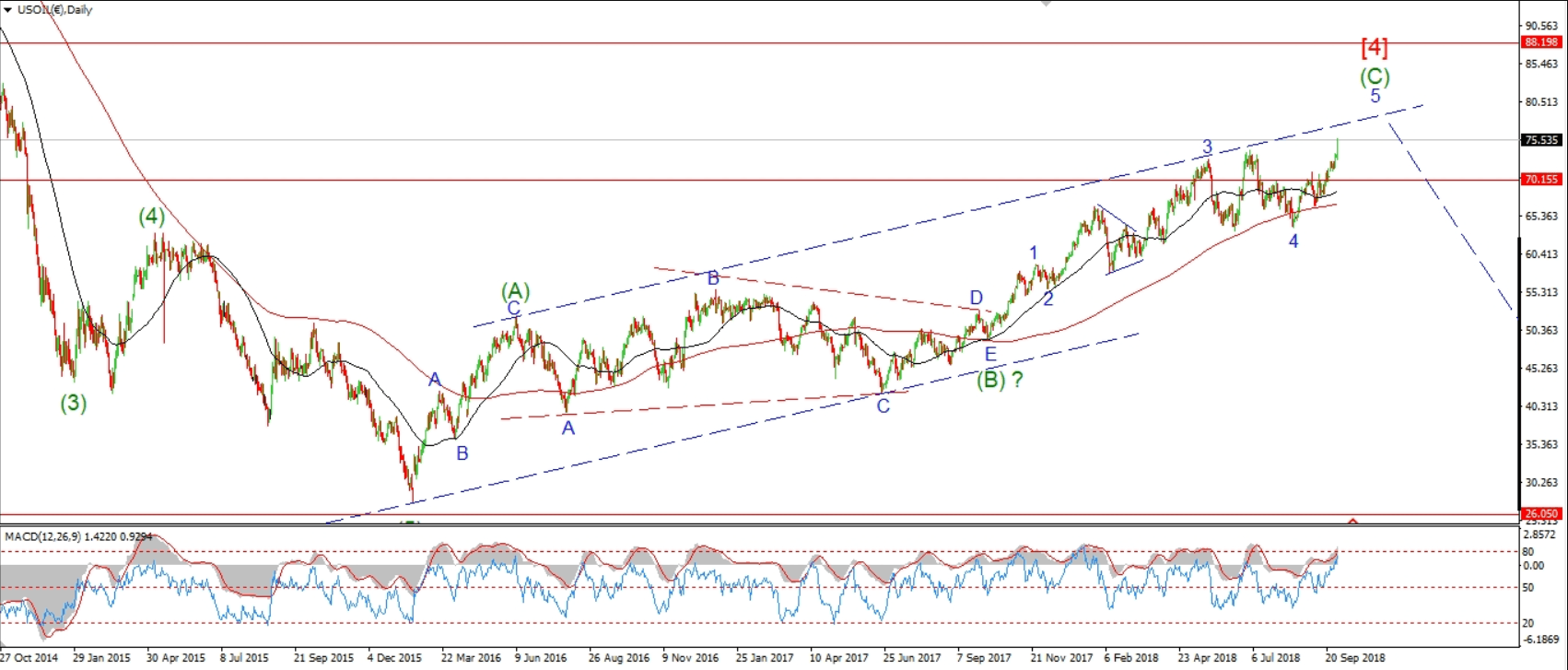Click the 27 Oct 2014 date label
The width and height of the screenshot is (1568, 670).
pyautogui.click(x=29, y=658)
